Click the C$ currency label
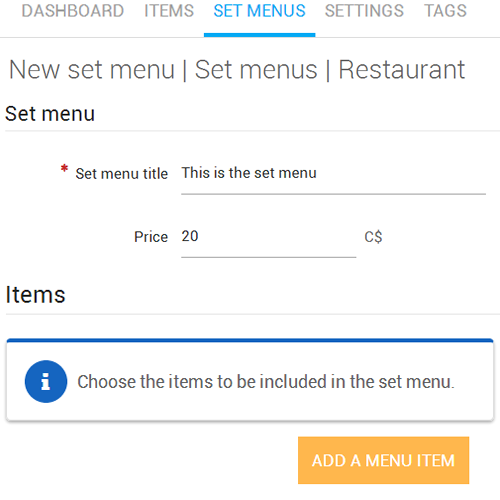The height and width of the screenshot is (500, 500). tap(373, 237)
